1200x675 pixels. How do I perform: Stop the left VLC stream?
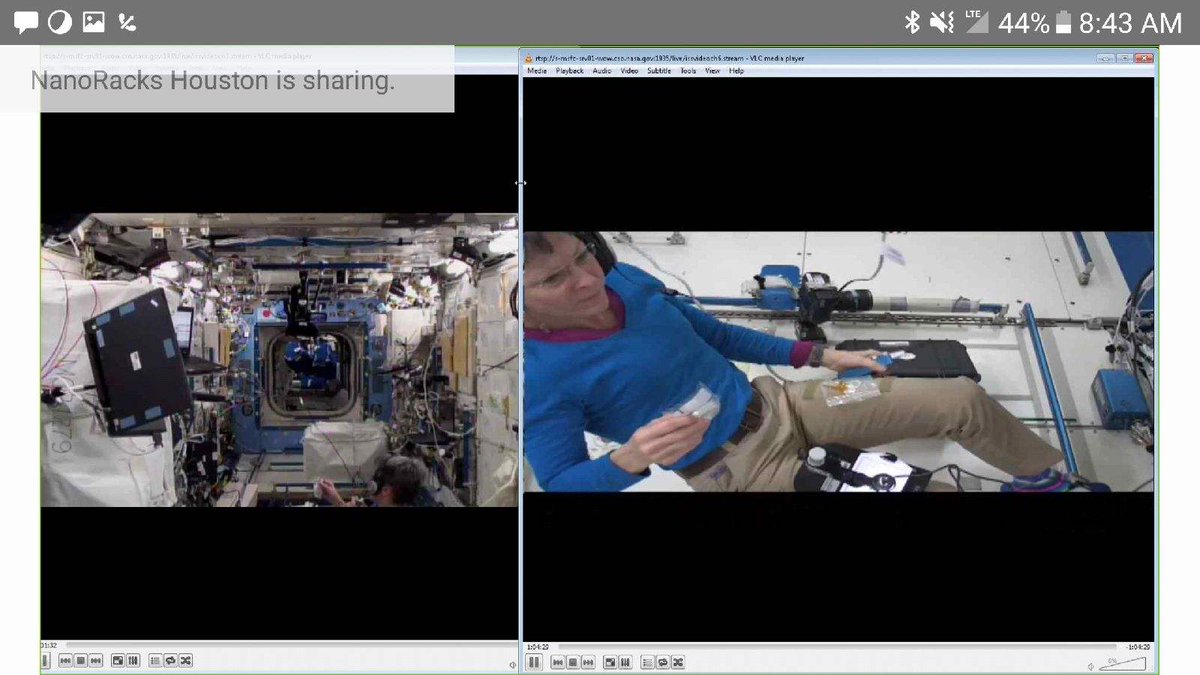point(81,661)
